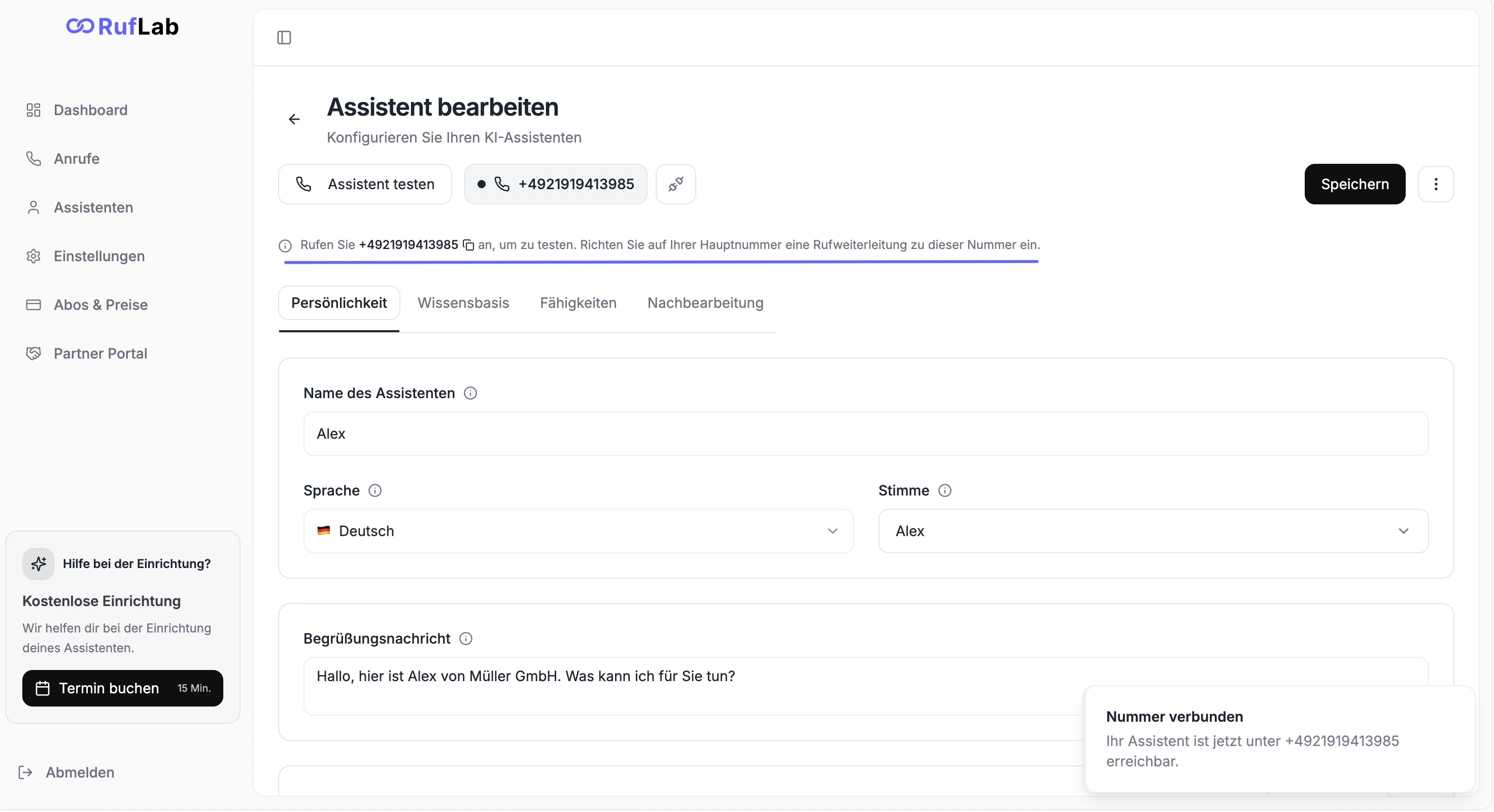
Task: Switch to the Fähigkeiten tab
Action: point(578,303)
